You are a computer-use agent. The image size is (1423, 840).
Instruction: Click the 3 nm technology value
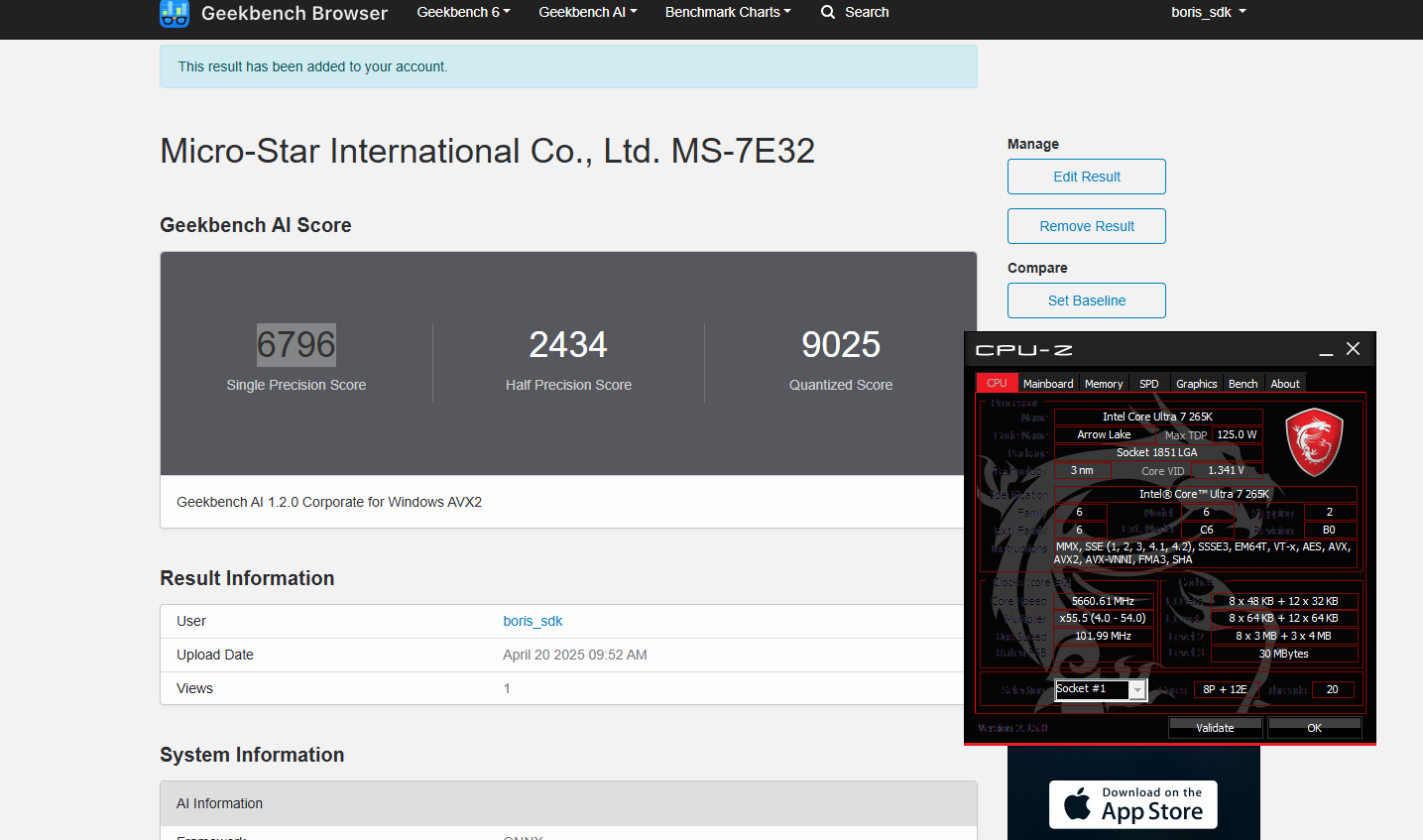[x=1082, y=470]
